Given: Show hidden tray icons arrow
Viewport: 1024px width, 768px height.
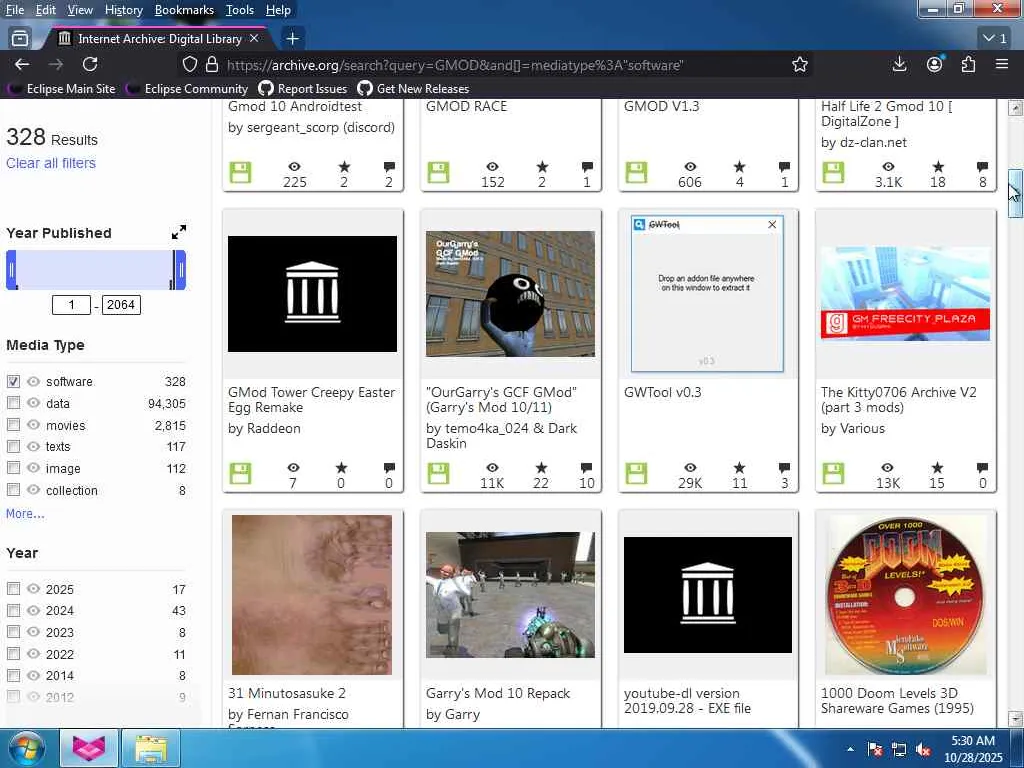Looking at the screenshot, I should pyautogui.click(x=850, y=750).
